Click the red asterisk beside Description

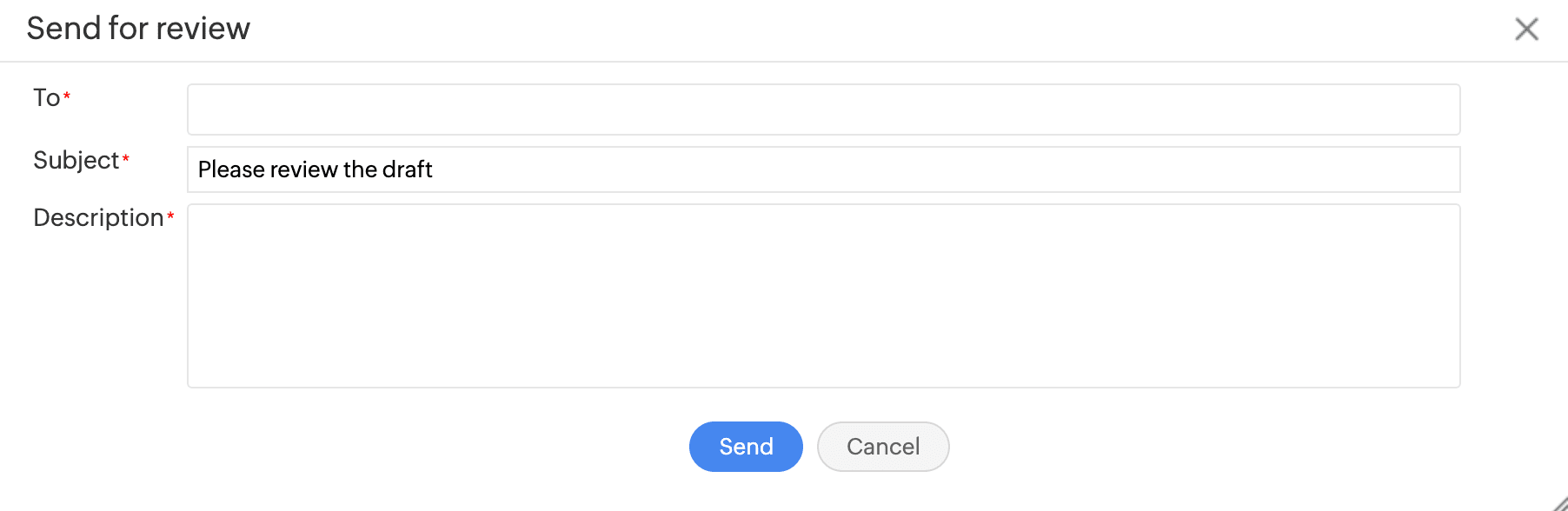[x=170, y=216]
